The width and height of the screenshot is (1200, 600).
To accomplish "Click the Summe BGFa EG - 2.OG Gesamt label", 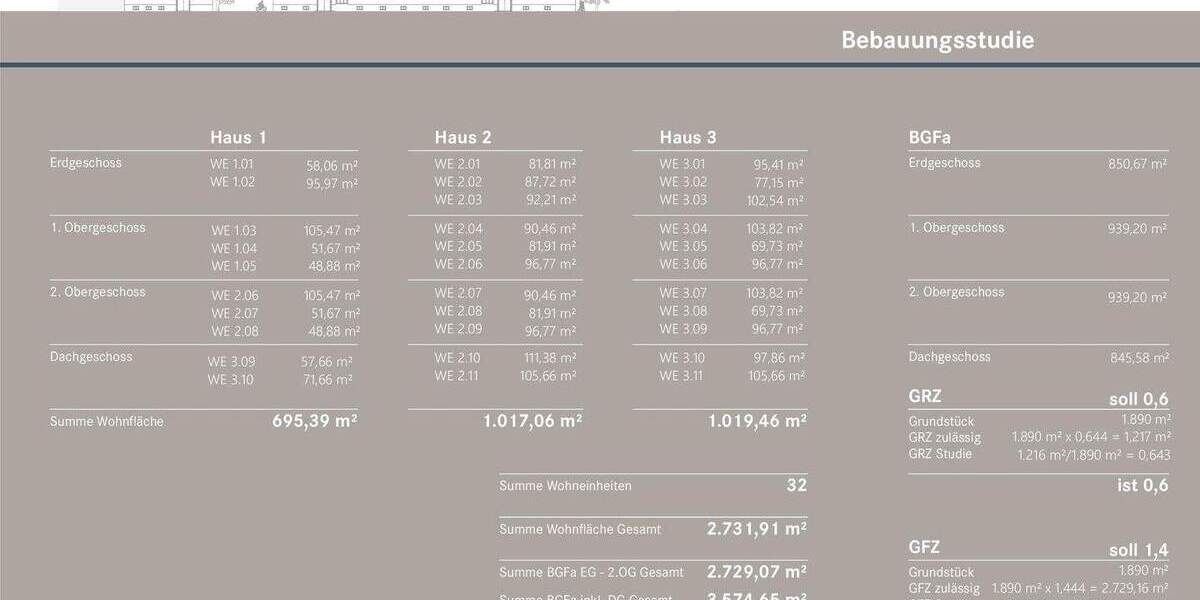I will pos(591,572).
